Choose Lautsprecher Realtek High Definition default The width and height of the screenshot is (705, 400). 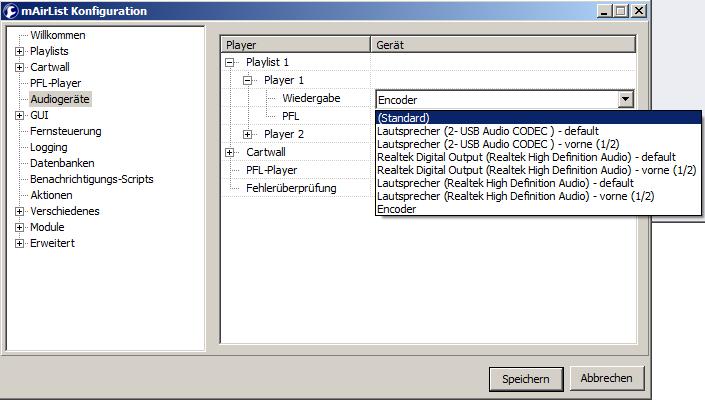coord(538,183)
